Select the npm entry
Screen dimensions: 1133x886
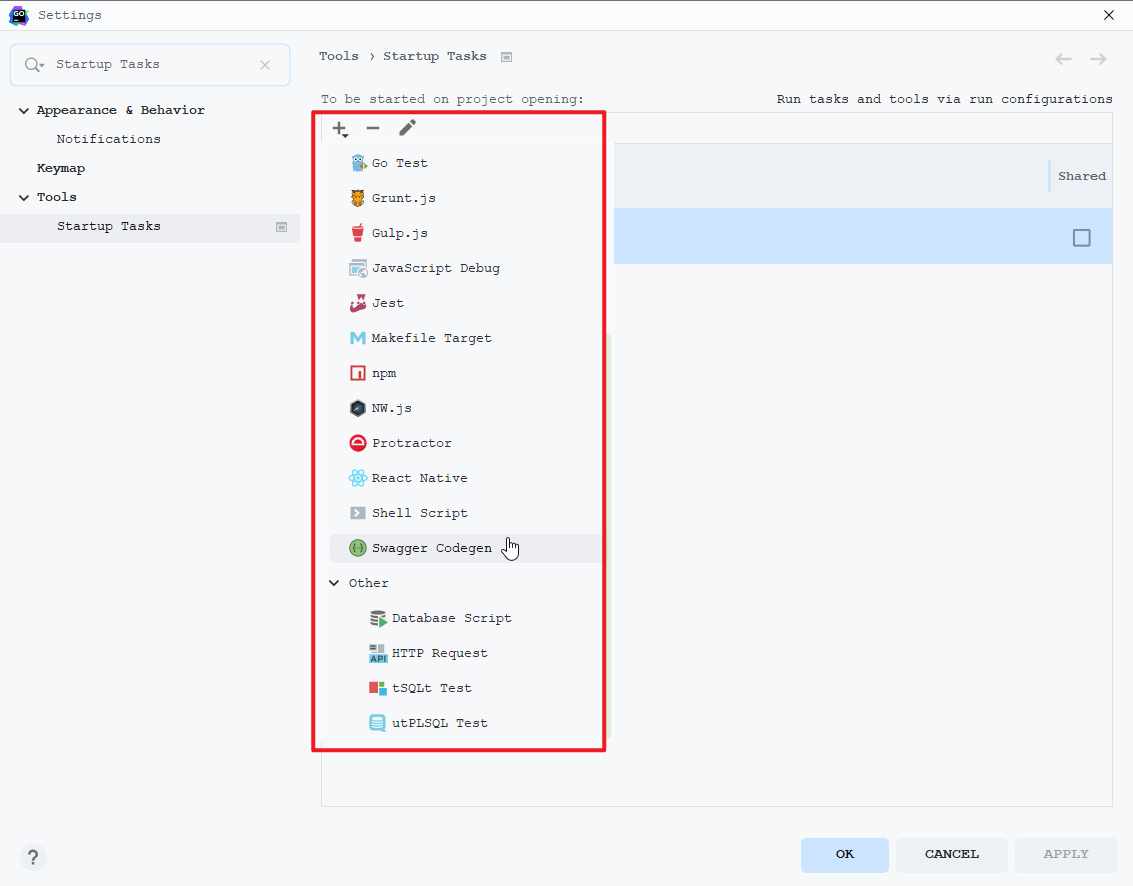pos(465,373)
